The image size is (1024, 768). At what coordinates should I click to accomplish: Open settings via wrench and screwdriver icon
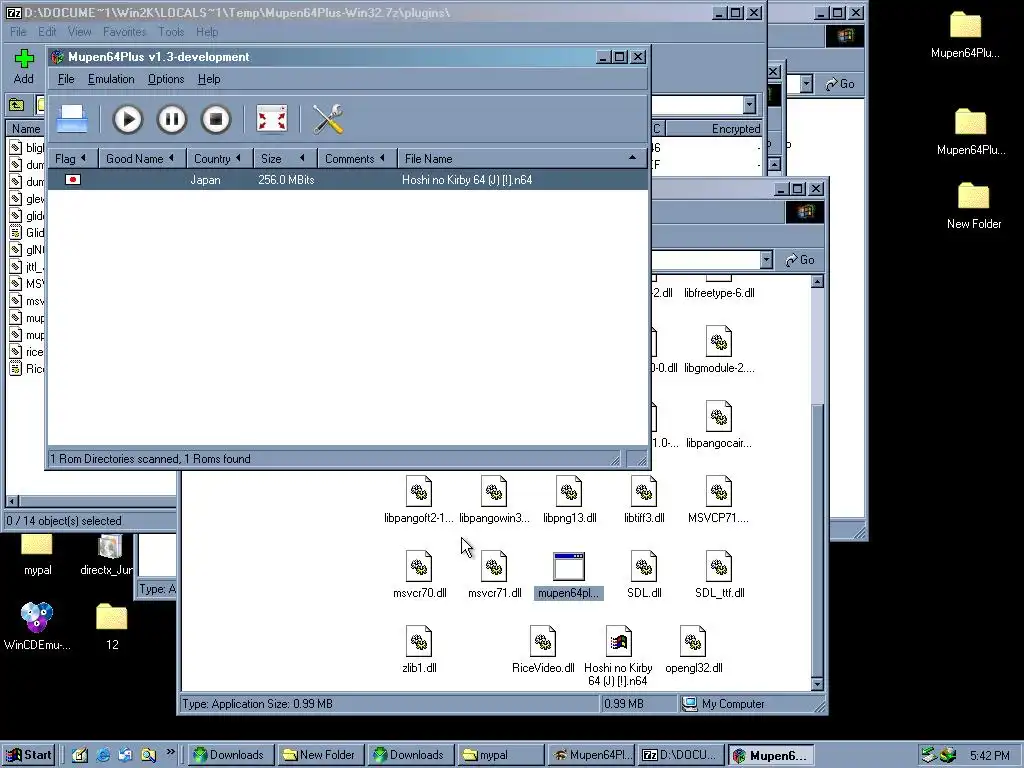point(328,120)
